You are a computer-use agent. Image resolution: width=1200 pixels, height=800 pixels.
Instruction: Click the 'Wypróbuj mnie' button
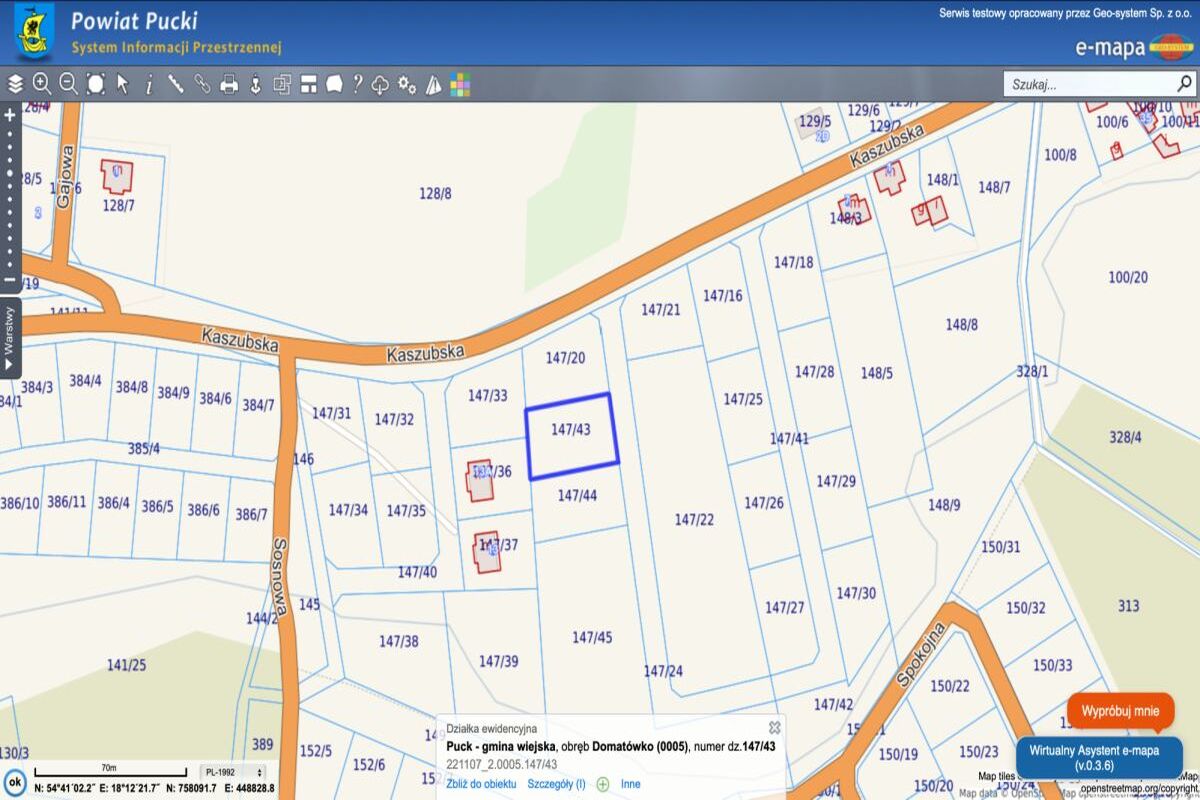tap(1119, 711)
